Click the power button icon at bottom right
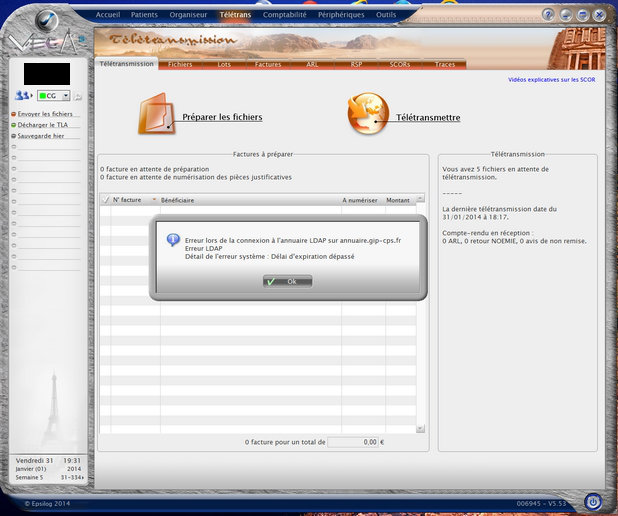 click(593, 502)
